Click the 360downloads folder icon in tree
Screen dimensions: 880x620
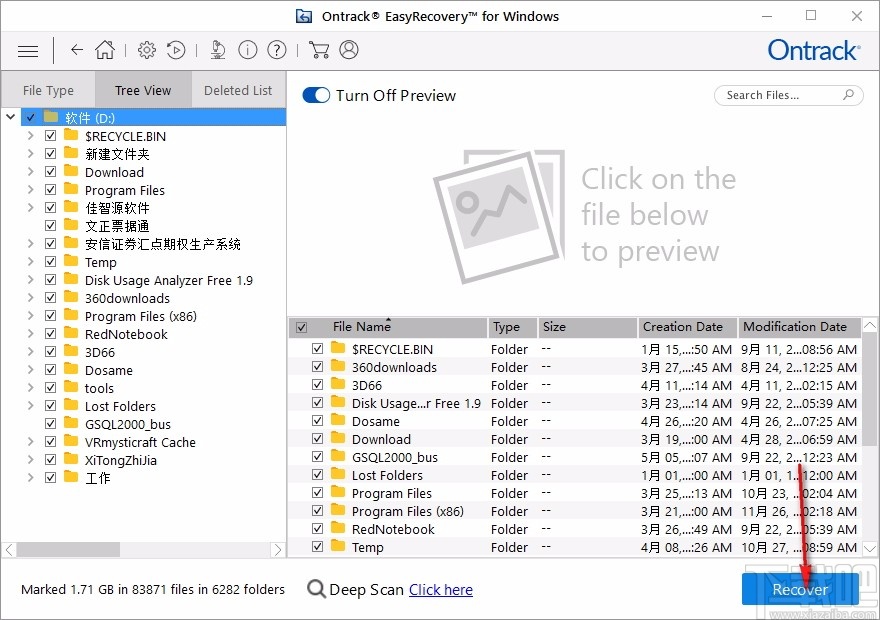coord(71,297)
